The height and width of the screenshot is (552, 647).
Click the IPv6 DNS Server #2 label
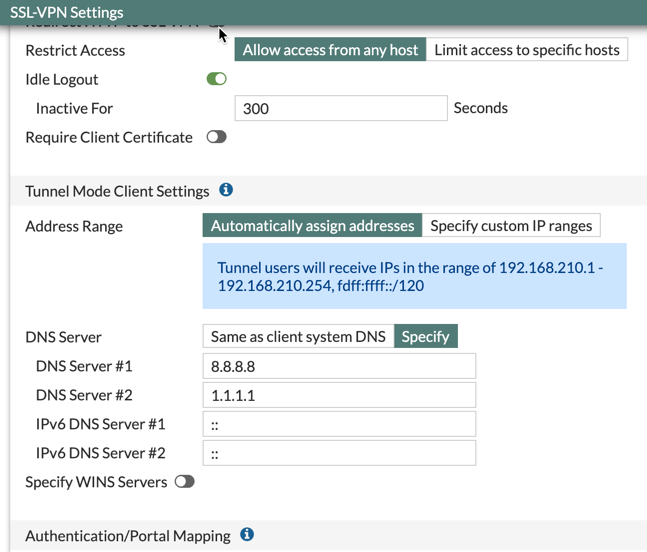pos(101,453)
